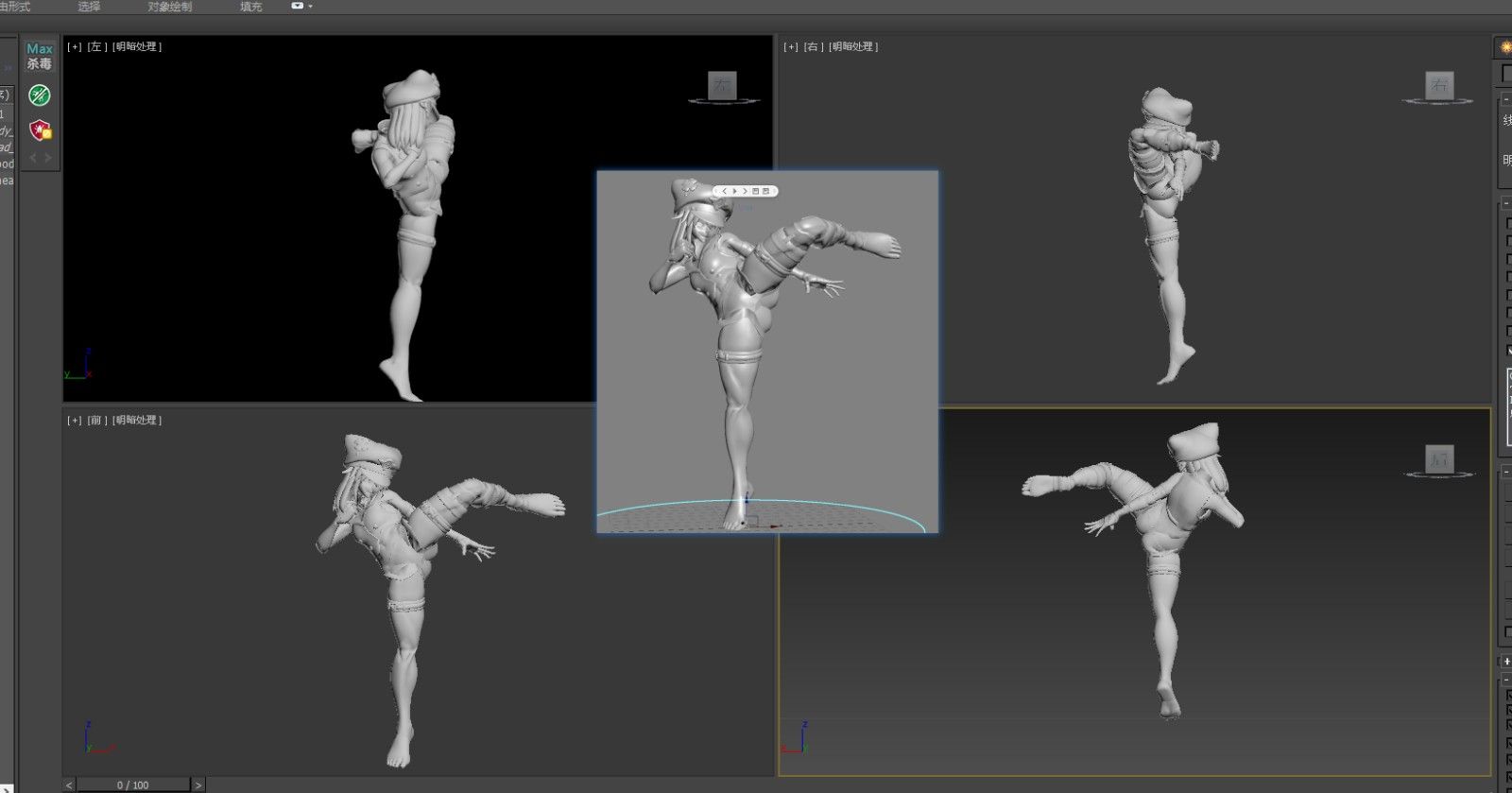Click the ViewCube in the bottom-right viewport
The width and height of the screenshot is (1512, 793).
[1439, 460]
